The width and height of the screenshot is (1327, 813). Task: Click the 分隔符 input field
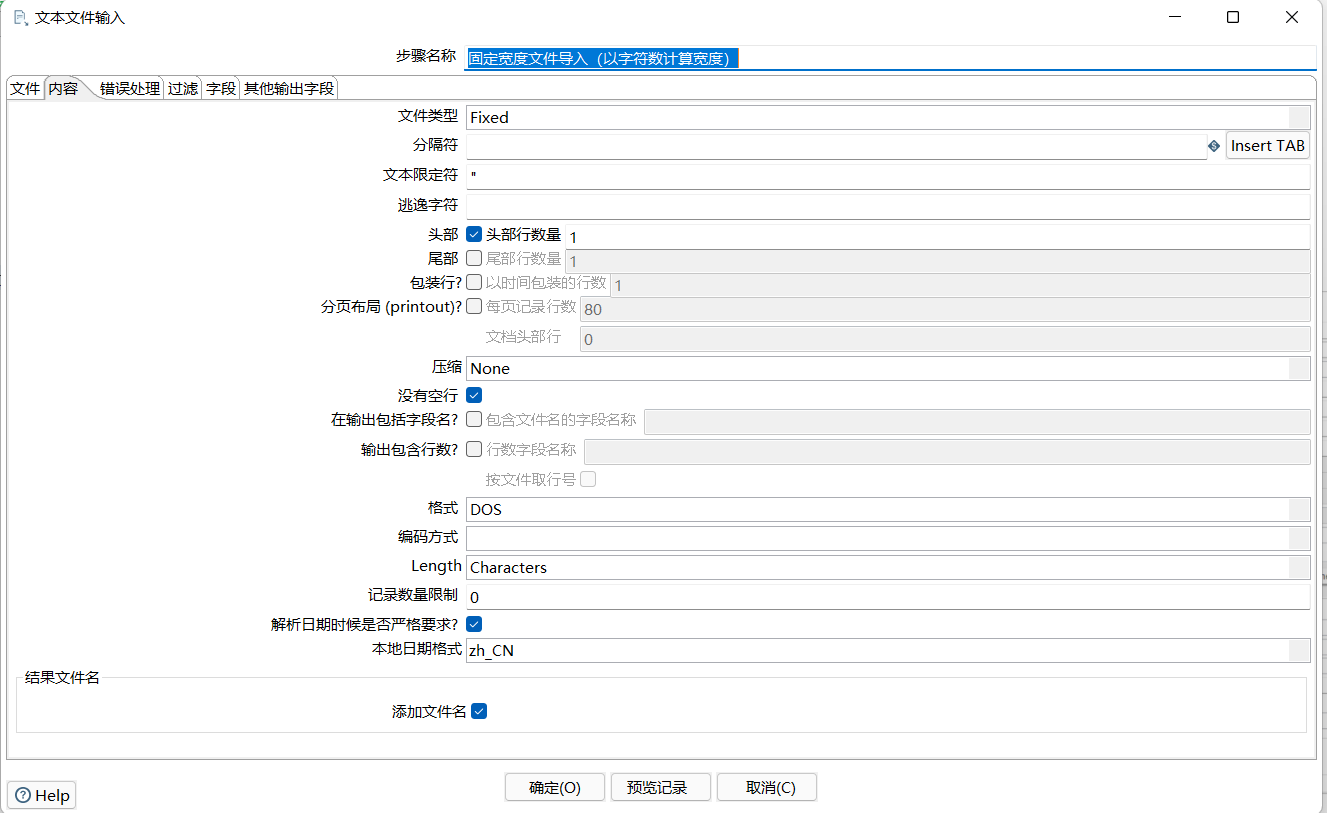(836, 146)
